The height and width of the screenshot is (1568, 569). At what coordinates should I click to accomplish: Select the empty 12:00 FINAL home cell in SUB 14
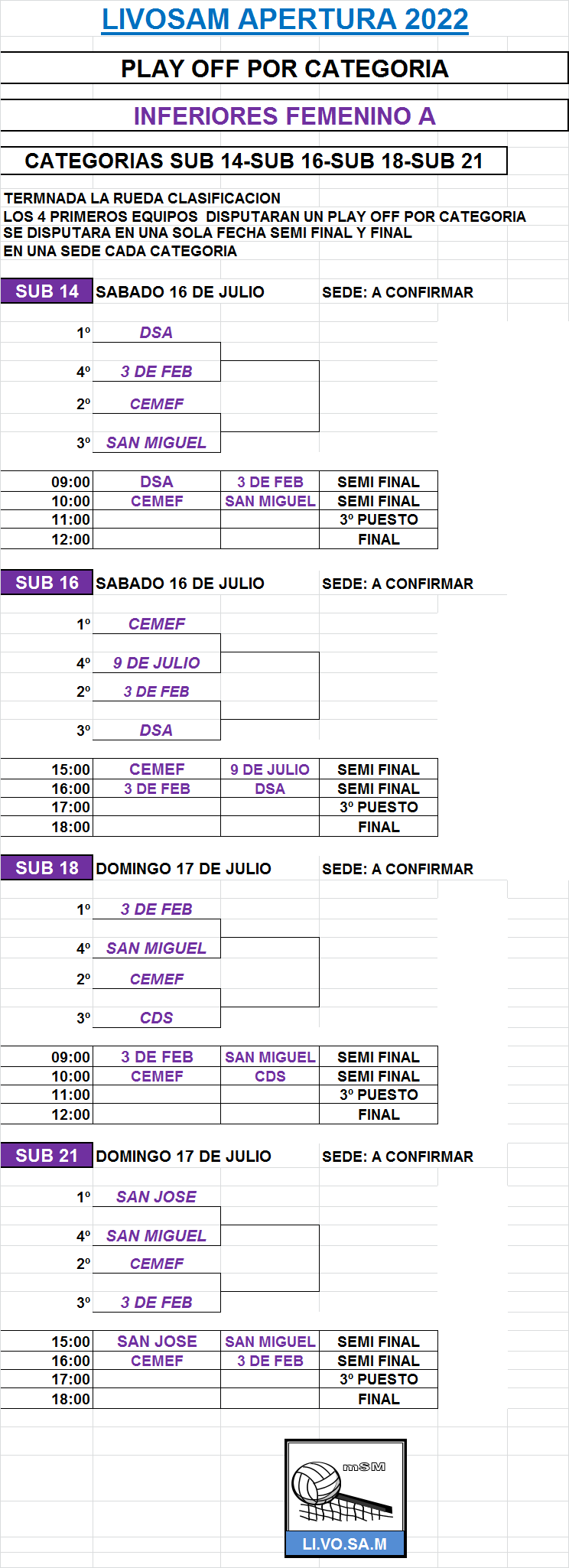(x=157, y=539)
